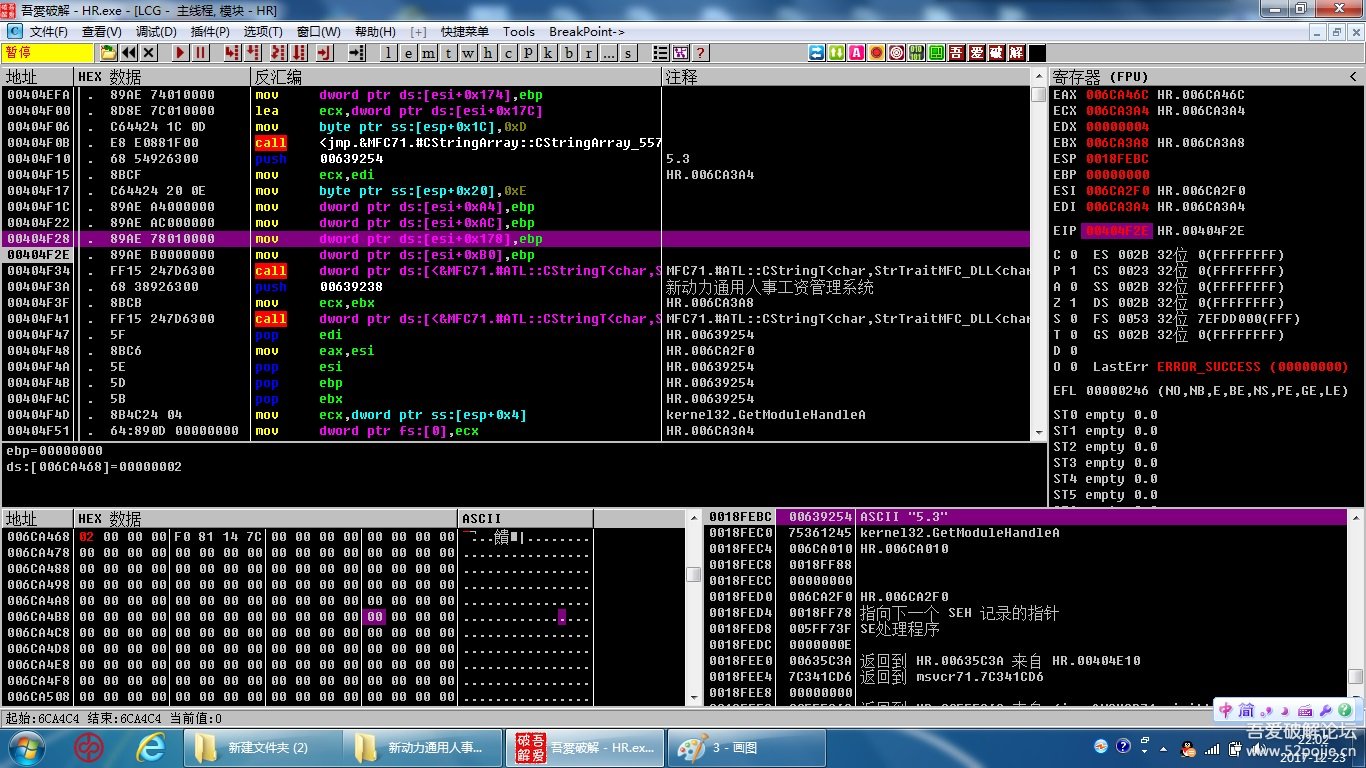The width and height of the screenshot is (1366, 768).
Task: Switch to the 新动力通用人事 taskbar folder window
Action: [424, 747]
